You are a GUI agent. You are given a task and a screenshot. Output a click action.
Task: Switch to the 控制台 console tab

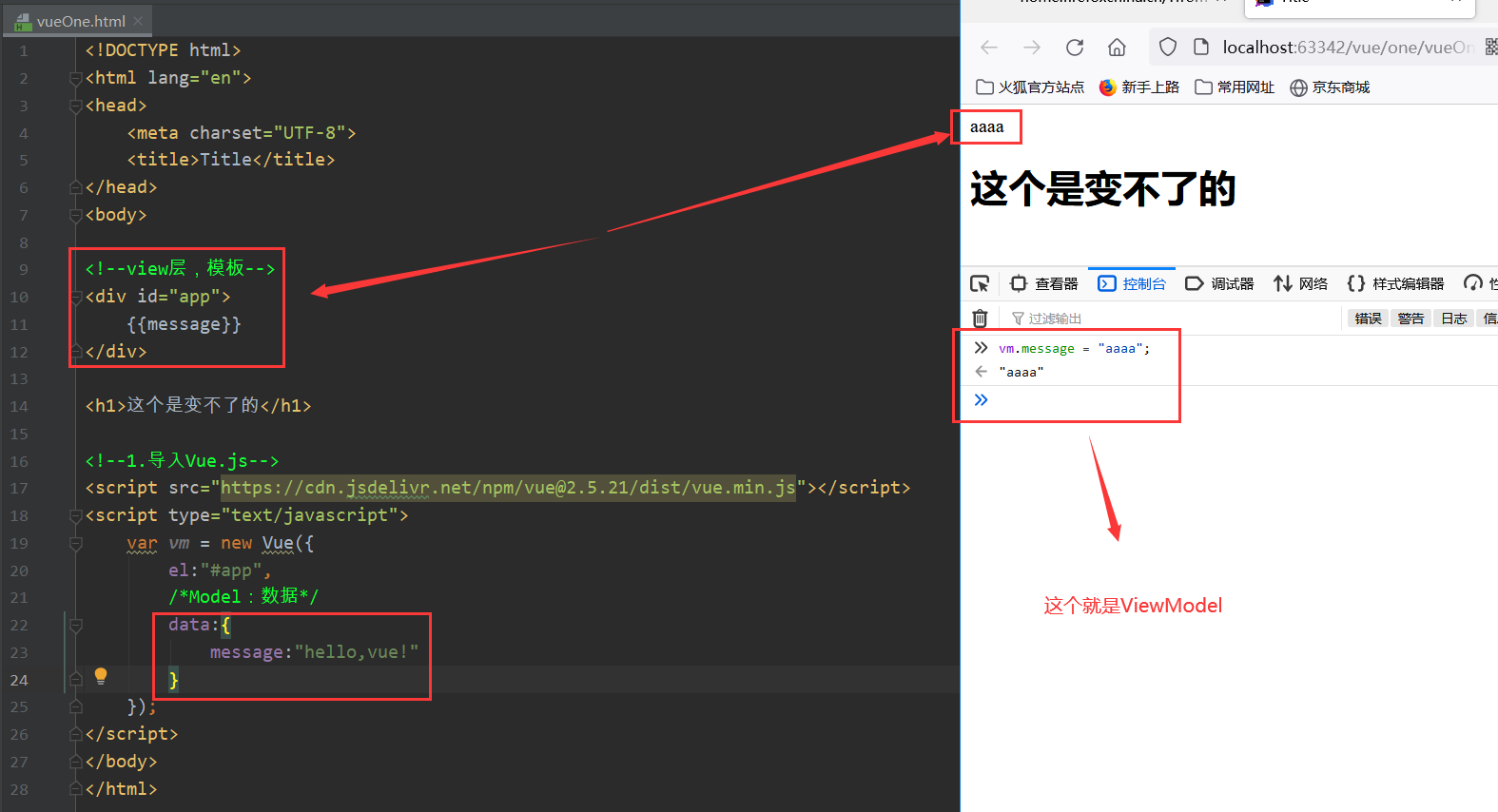pos(1132,283)
